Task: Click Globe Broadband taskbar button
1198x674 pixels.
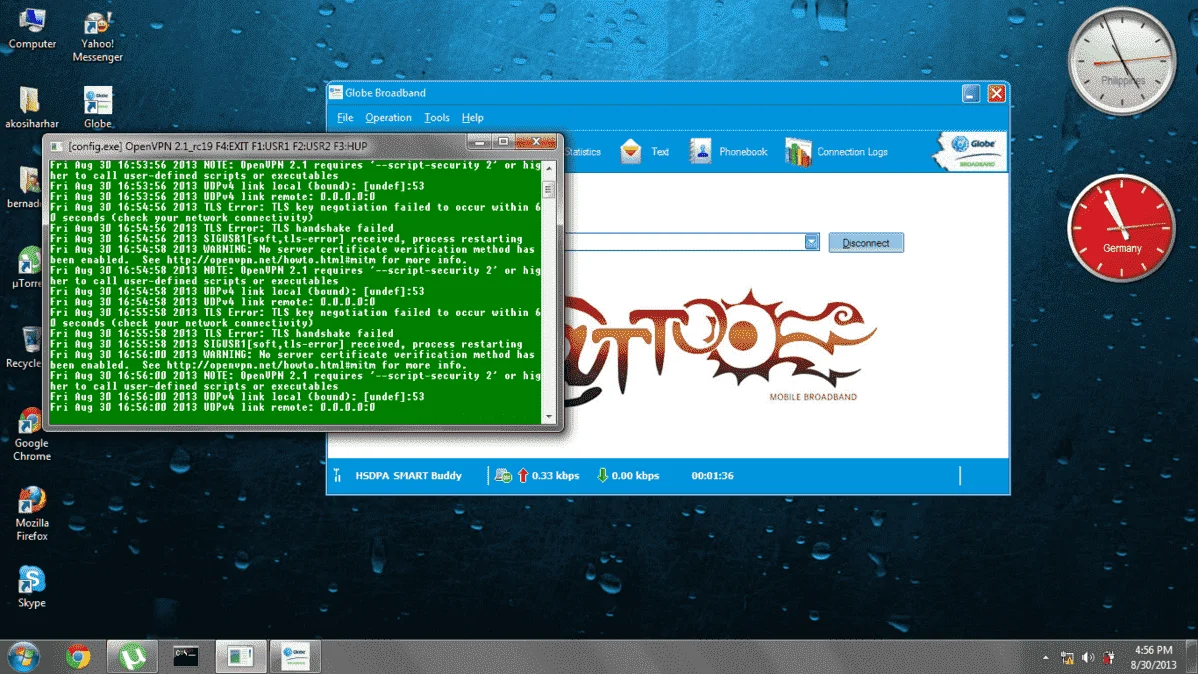Action: 295,656
